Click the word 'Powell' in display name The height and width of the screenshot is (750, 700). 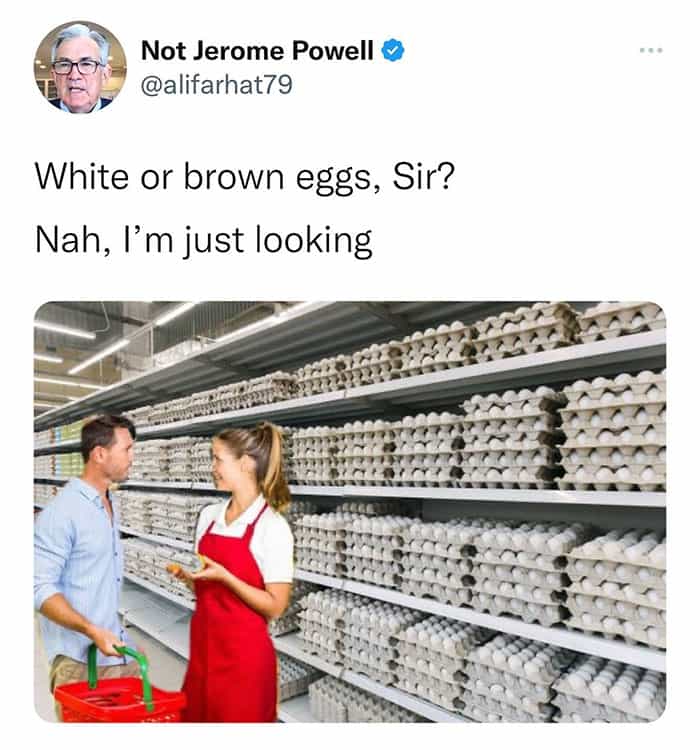point(333,50)
